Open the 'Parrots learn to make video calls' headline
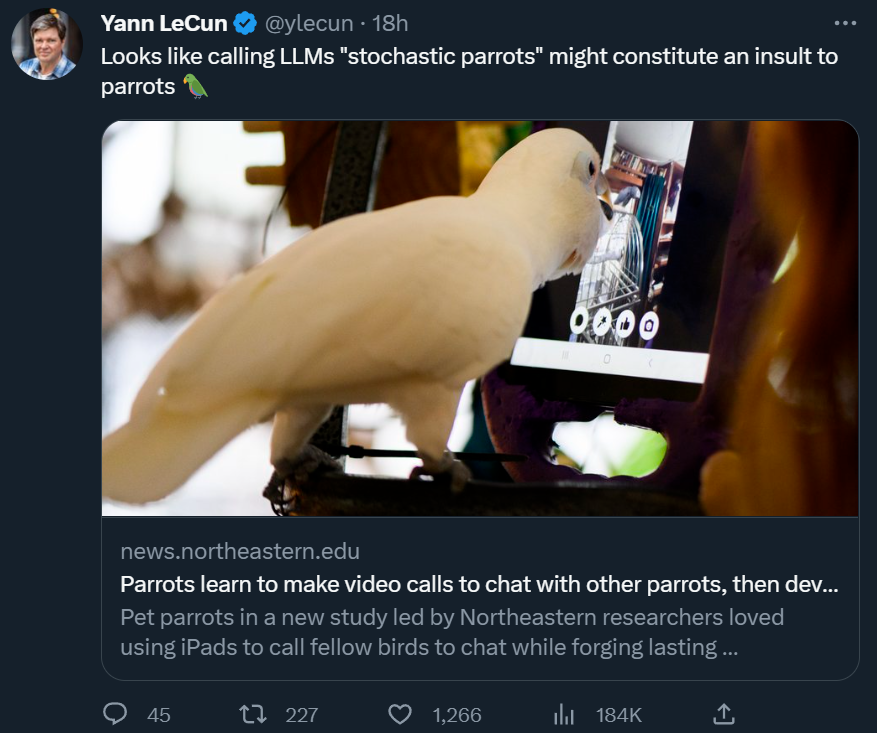The image size is (877, 733). coord(479,584)
